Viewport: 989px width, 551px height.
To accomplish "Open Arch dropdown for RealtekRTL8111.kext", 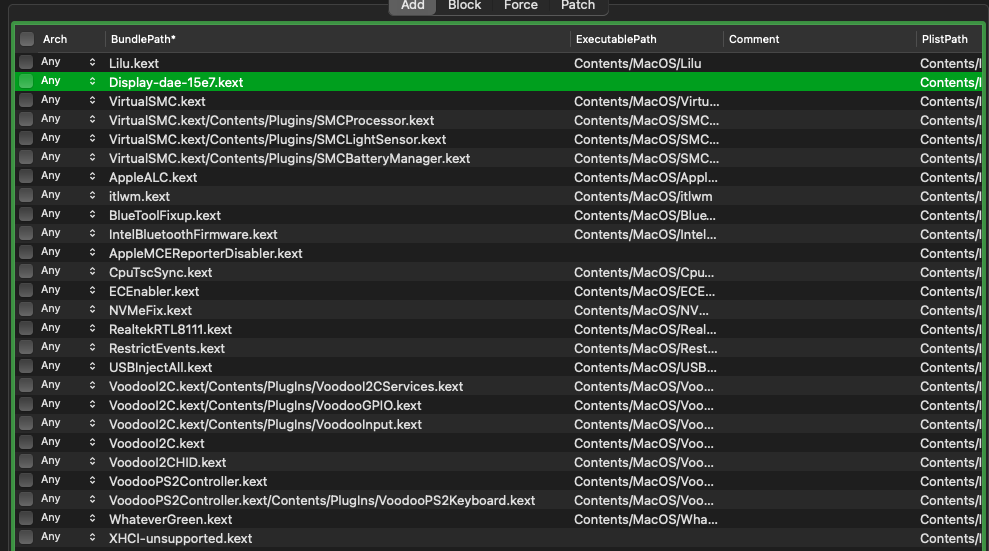I will 68,328.
